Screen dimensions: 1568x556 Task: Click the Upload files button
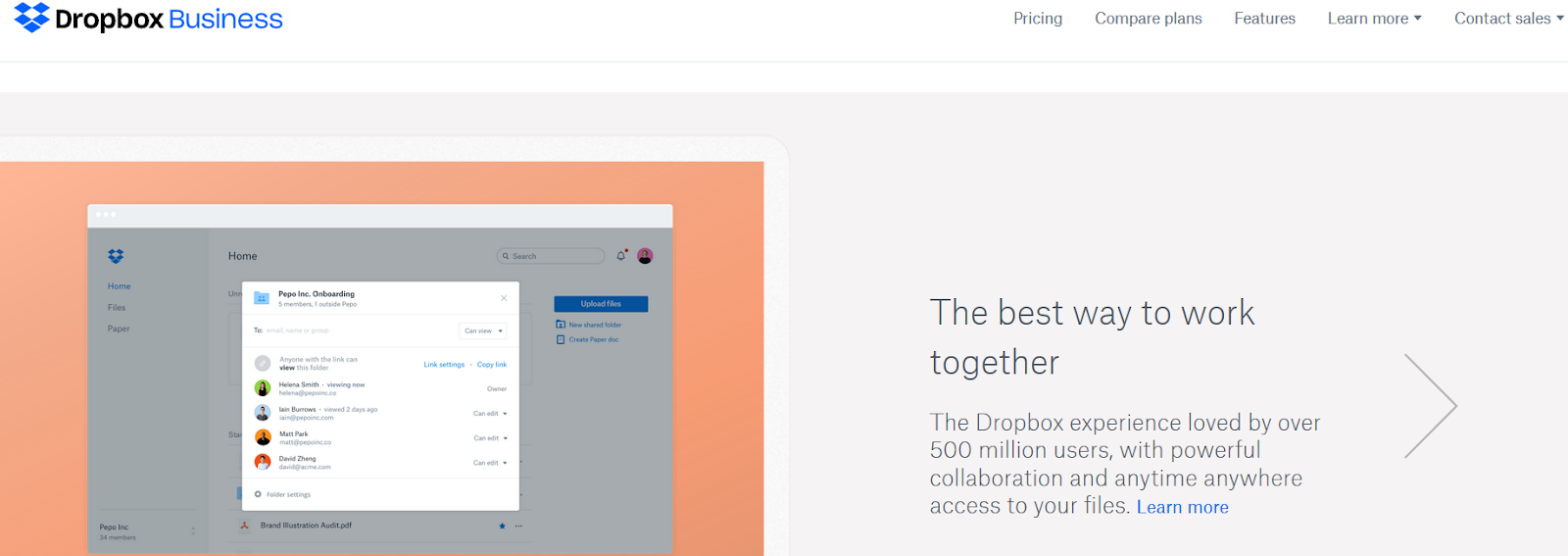(601, 304)
